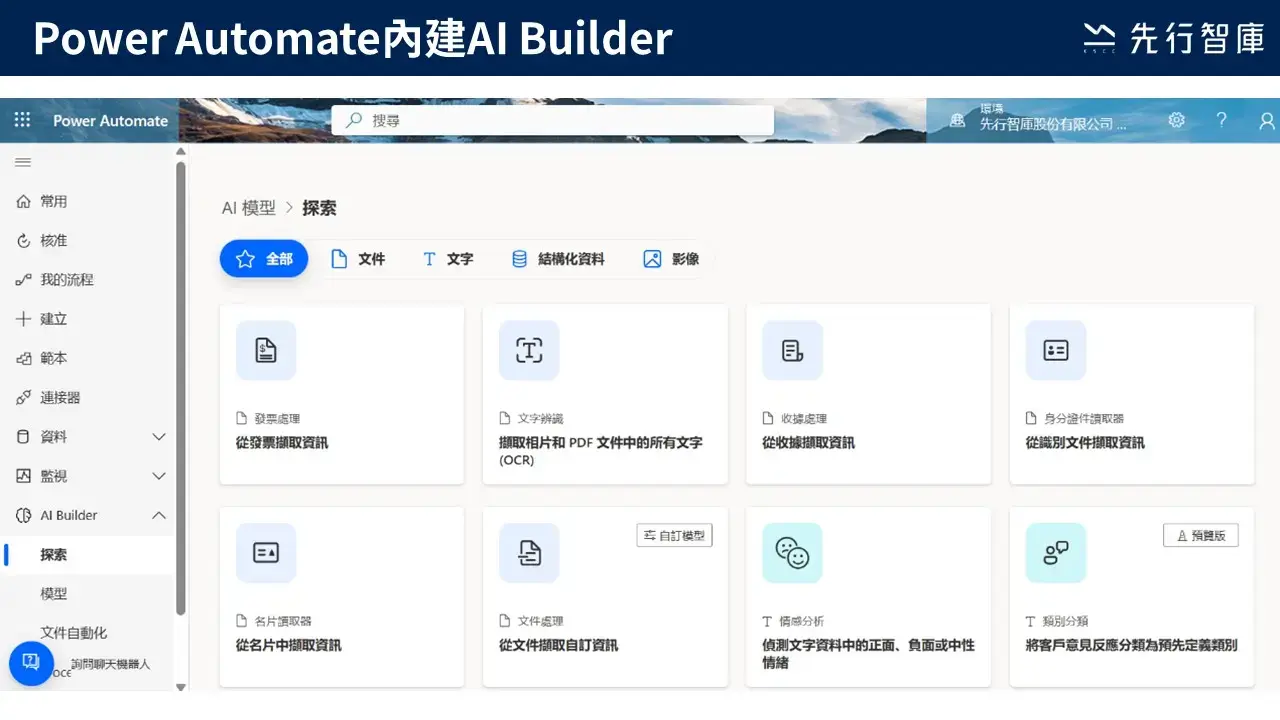This screenshot has width=1280, height=720.
Task: Expand the 資料 menu chevron
Action: (x=158, y=437)
